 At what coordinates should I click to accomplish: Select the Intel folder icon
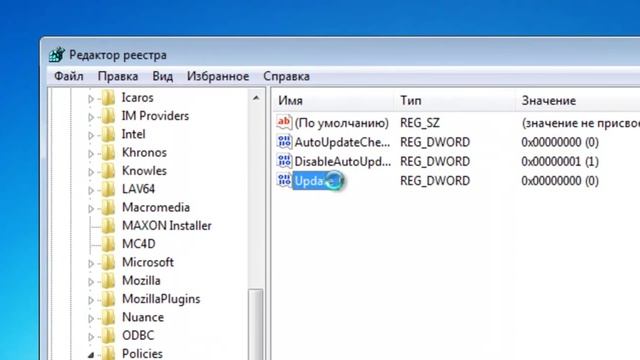tap(108, 134)
